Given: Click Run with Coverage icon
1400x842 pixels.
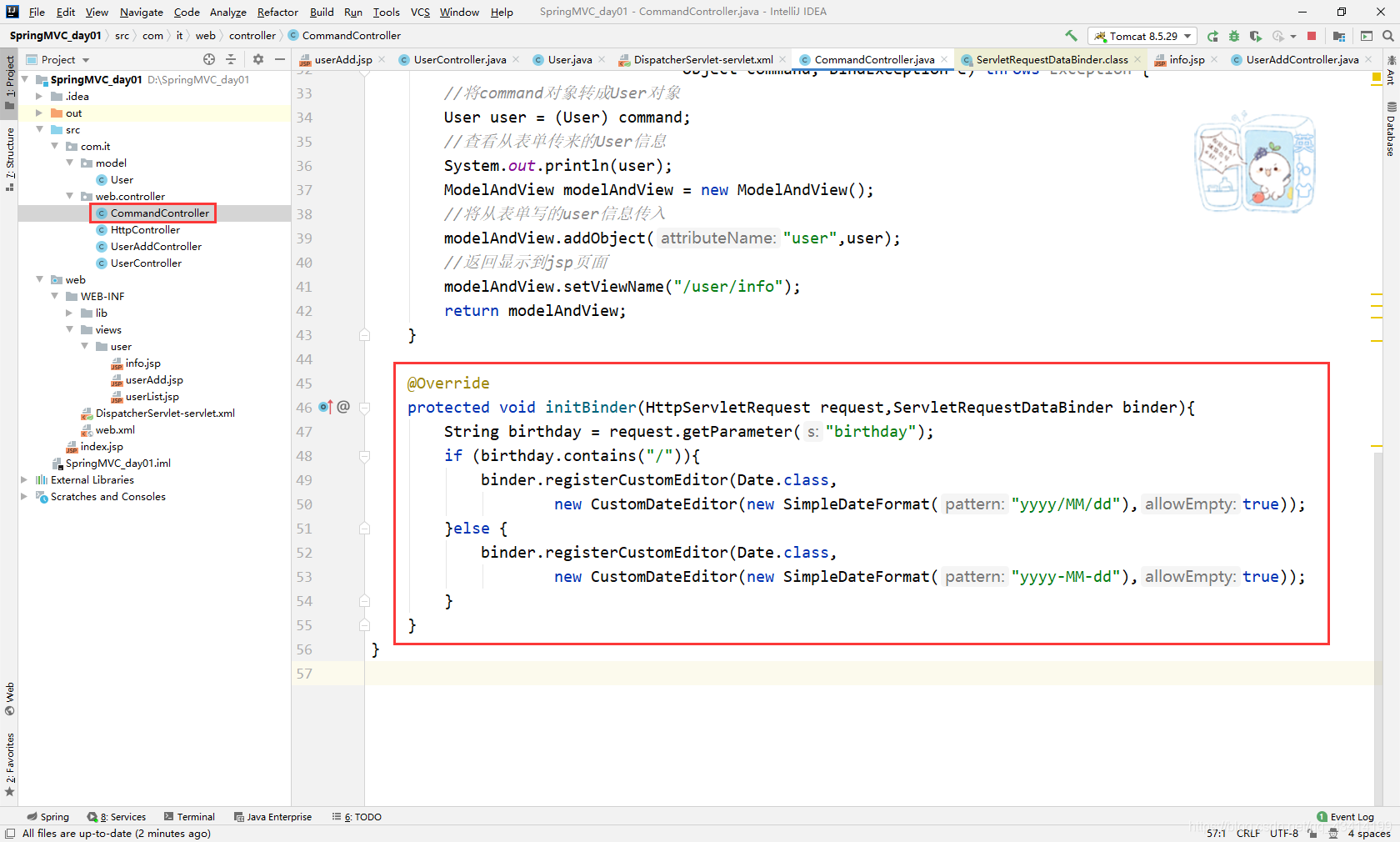Looking at the screenshot, I should (x=1256, y=36).
